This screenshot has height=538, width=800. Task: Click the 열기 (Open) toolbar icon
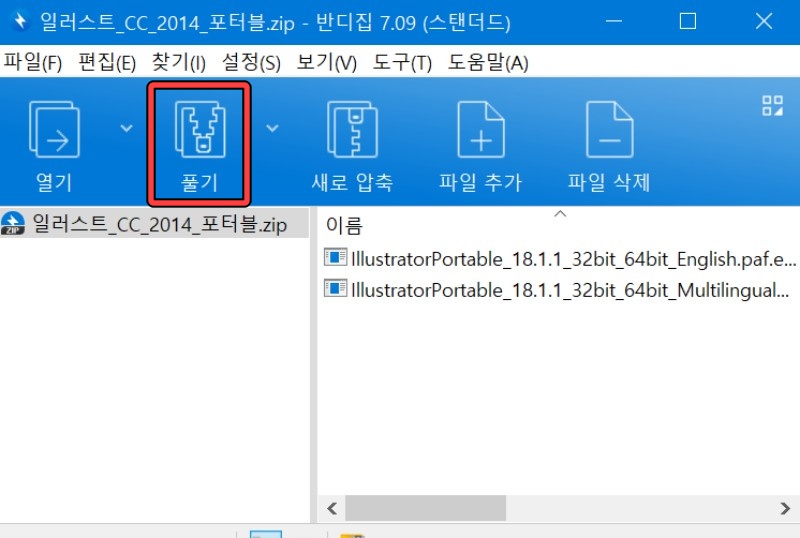click(x=54, y=130)
